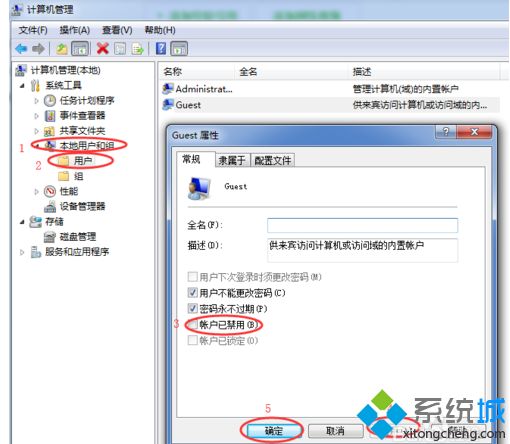Click the blue help question mark icon
Image resolution: width=510 pixels, height=444 pixels.
[x=161, y=48]
